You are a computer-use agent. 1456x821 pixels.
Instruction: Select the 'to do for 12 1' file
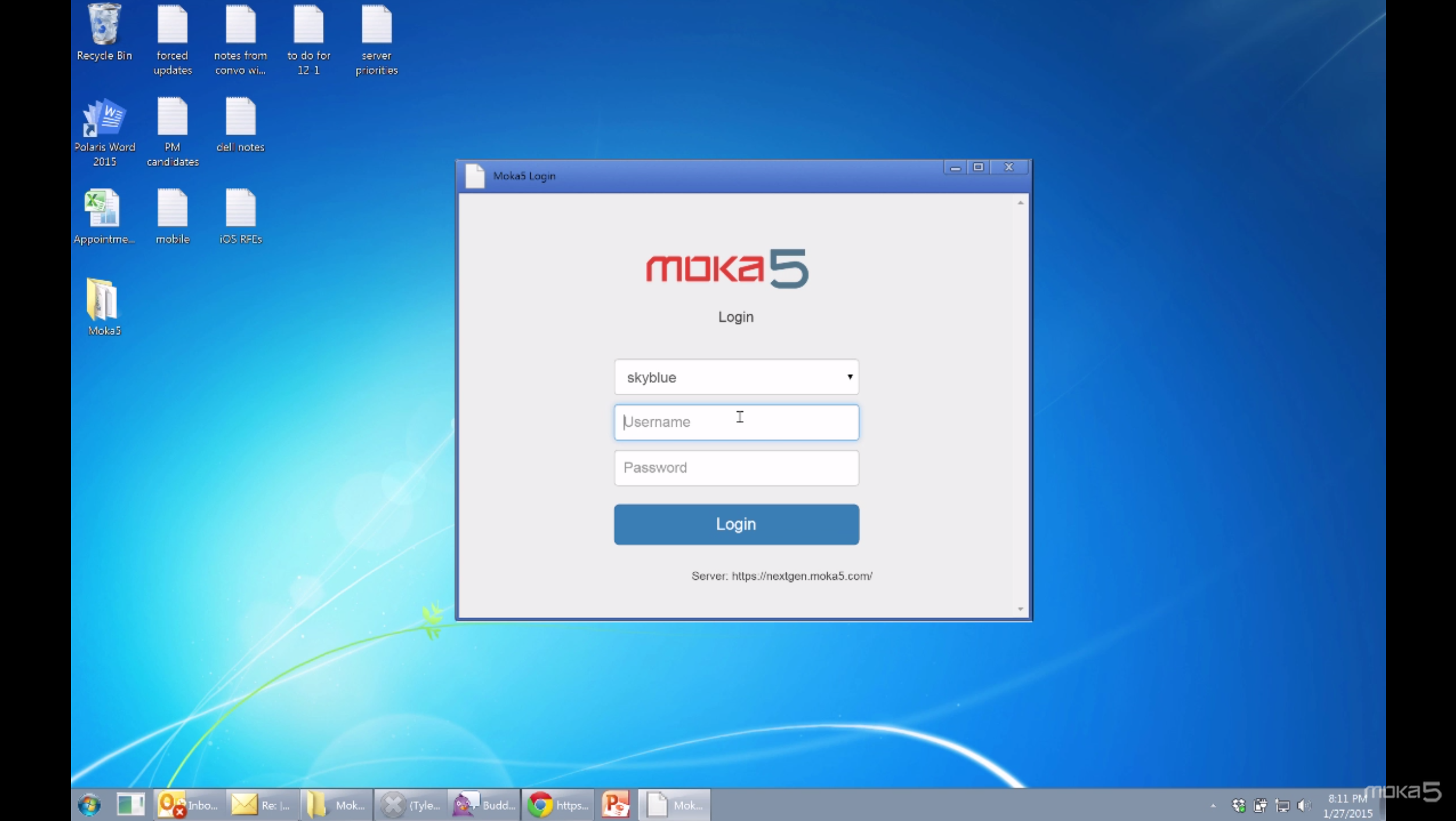point(308,40)
